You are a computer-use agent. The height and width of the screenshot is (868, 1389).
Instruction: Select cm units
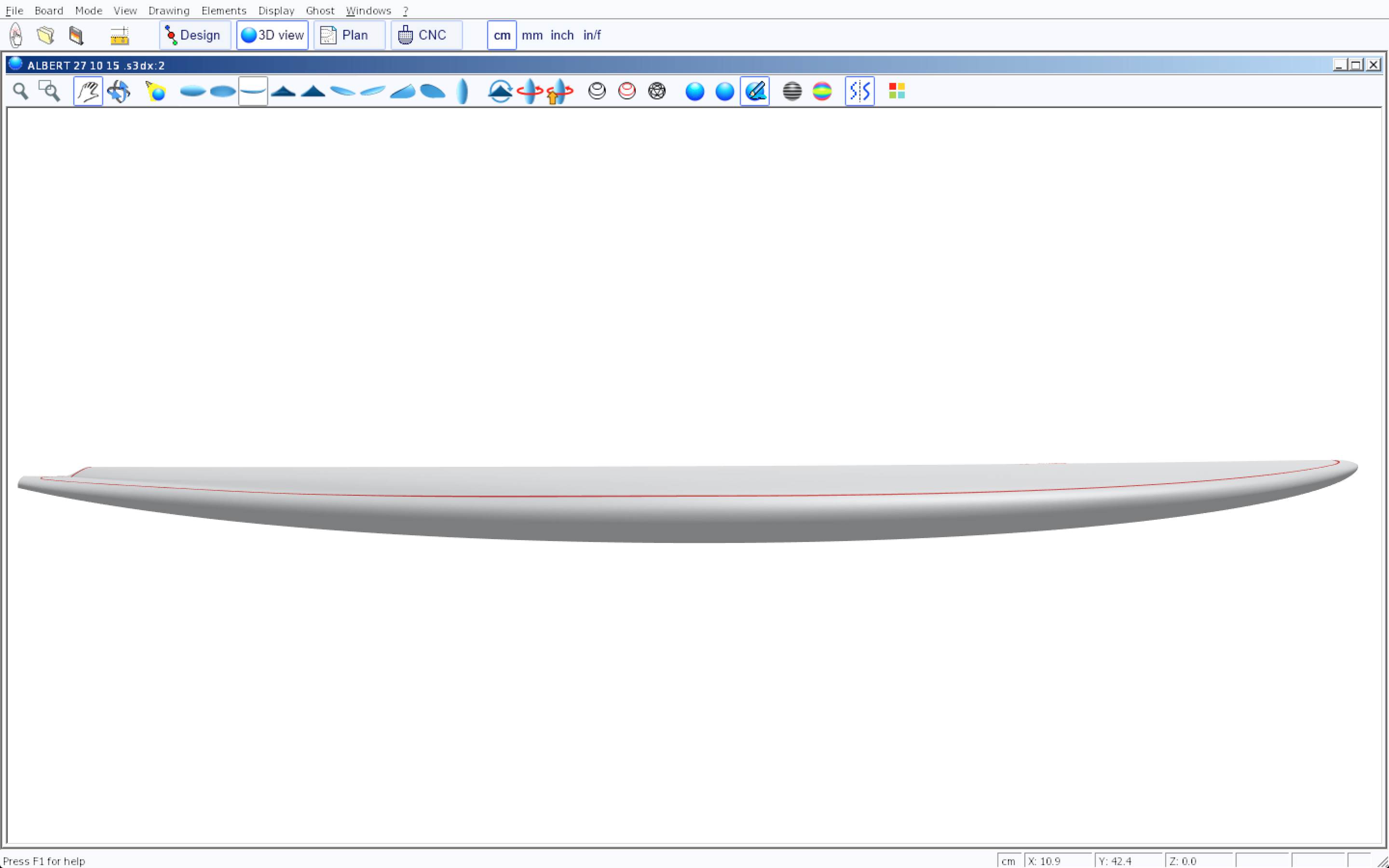click(502, 36)
